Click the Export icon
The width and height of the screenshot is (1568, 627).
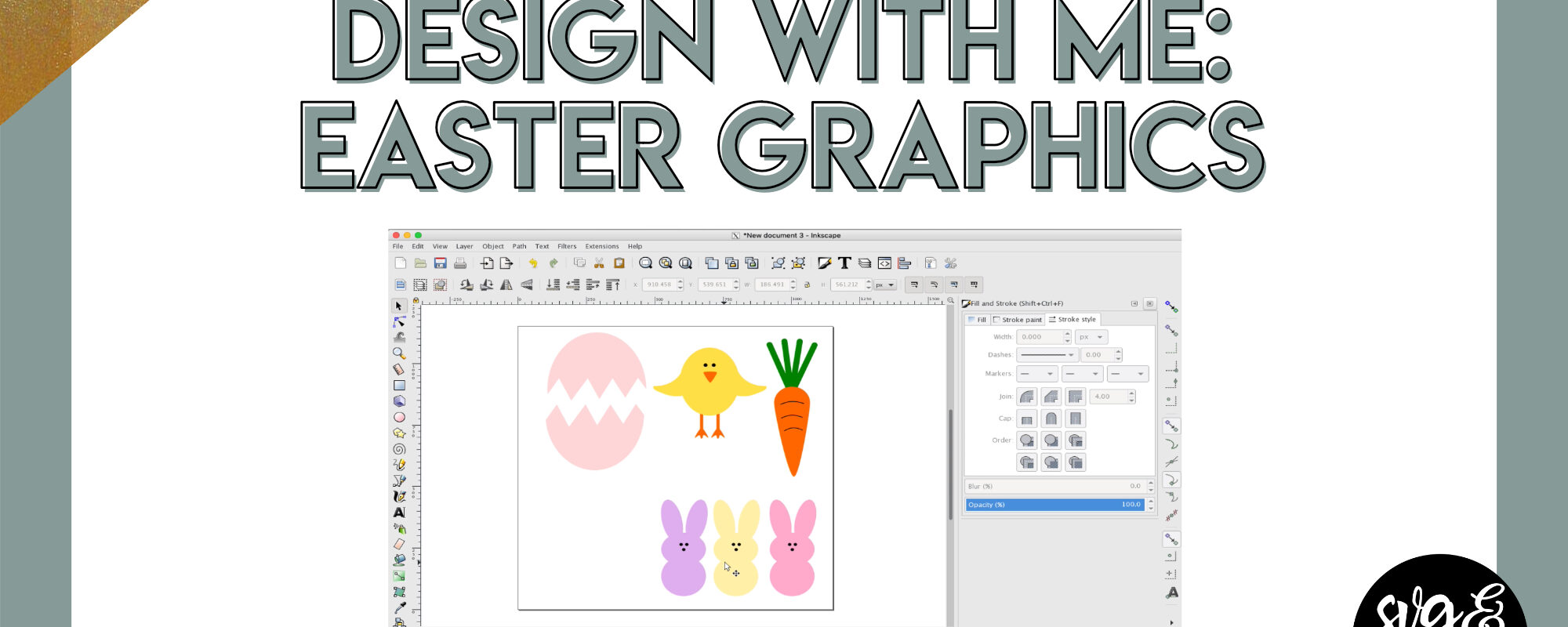[506, 263]
